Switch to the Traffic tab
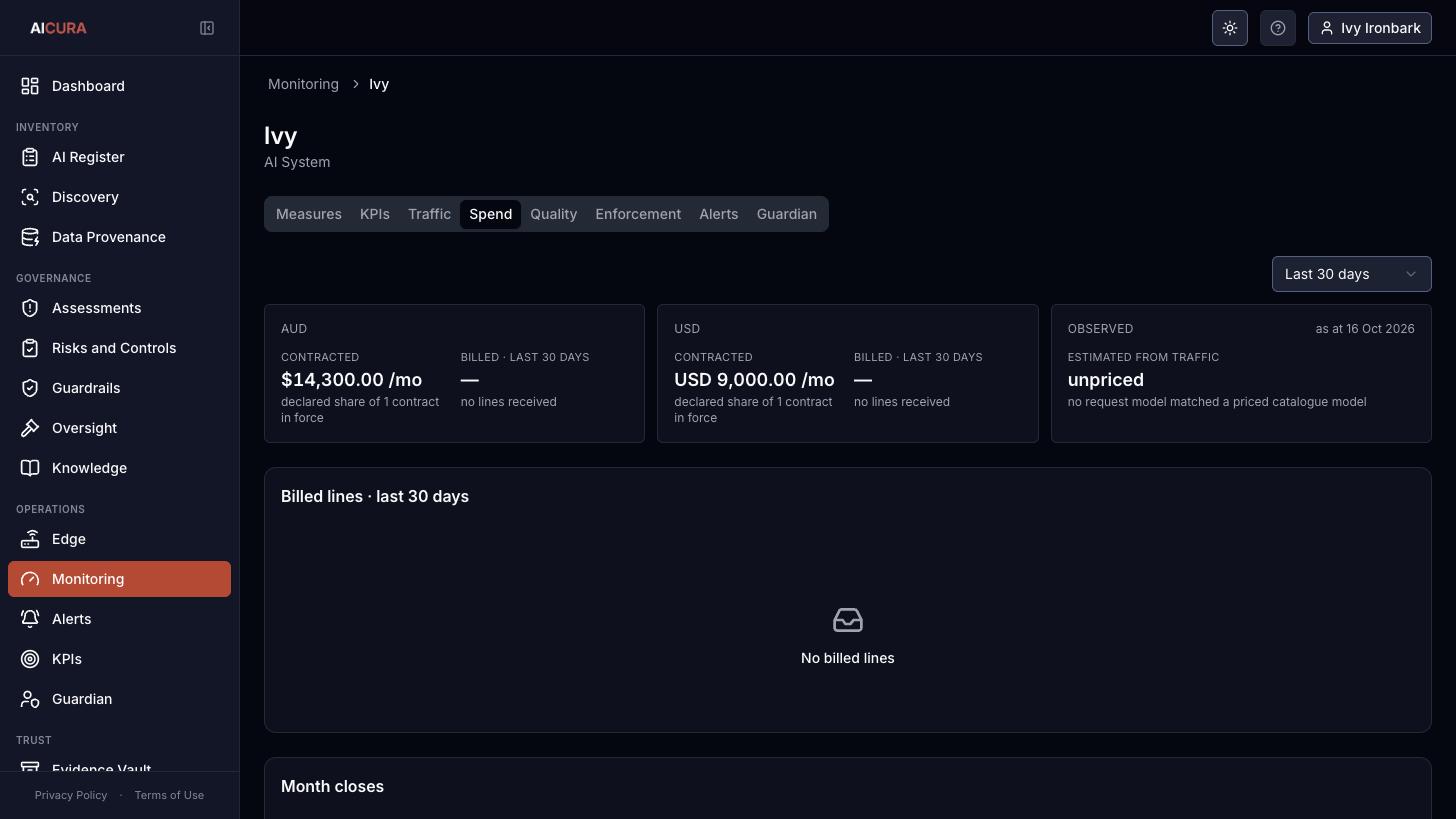This screenshot has width=1456, height=819. point(429,214)
